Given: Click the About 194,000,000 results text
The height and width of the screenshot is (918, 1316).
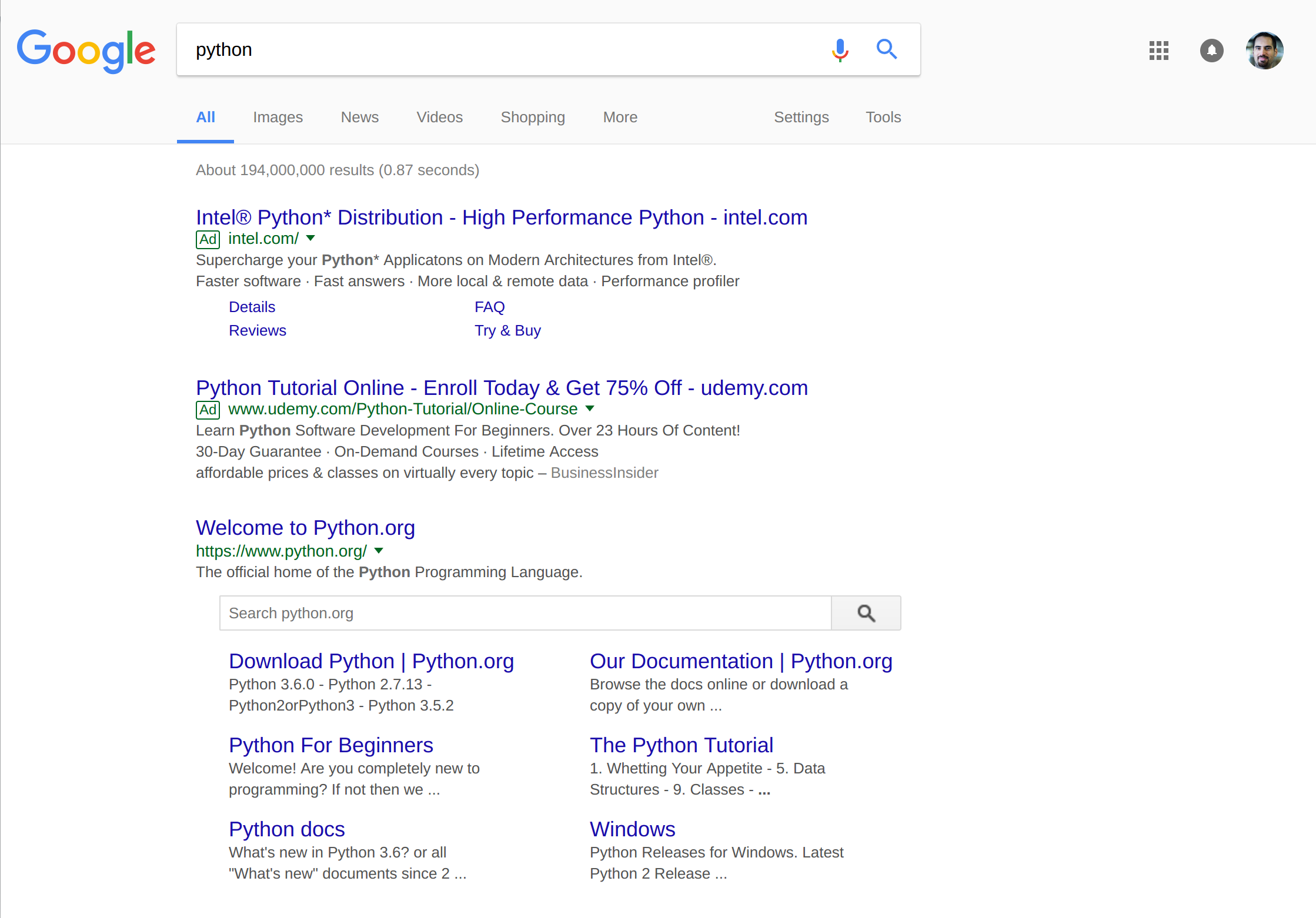Looking at the screenshot, I should (x=338, y=170).
